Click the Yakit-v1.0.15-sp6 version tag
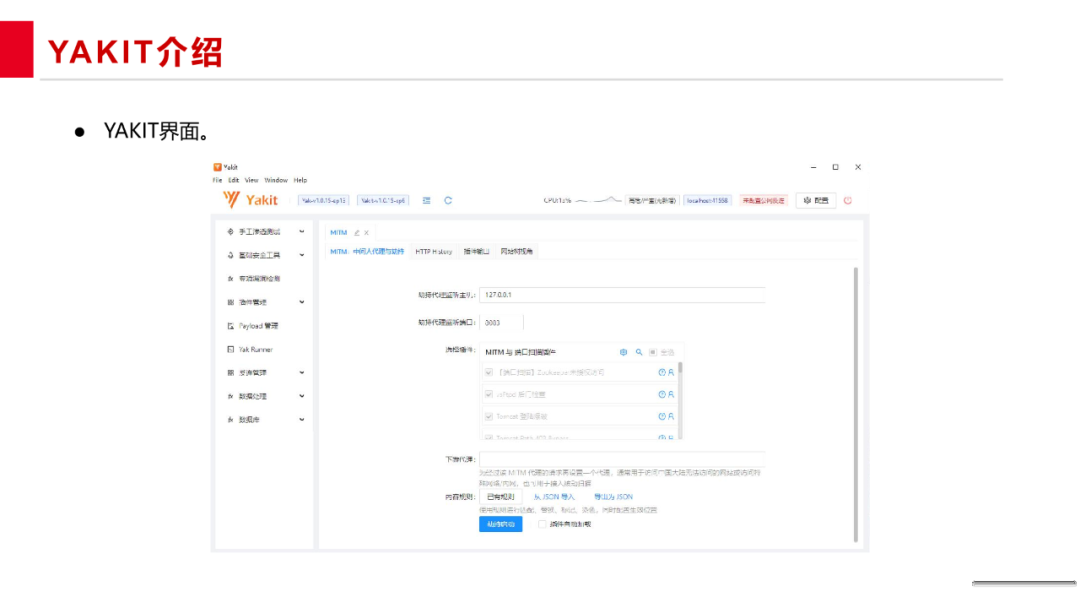 coord(383,200)
